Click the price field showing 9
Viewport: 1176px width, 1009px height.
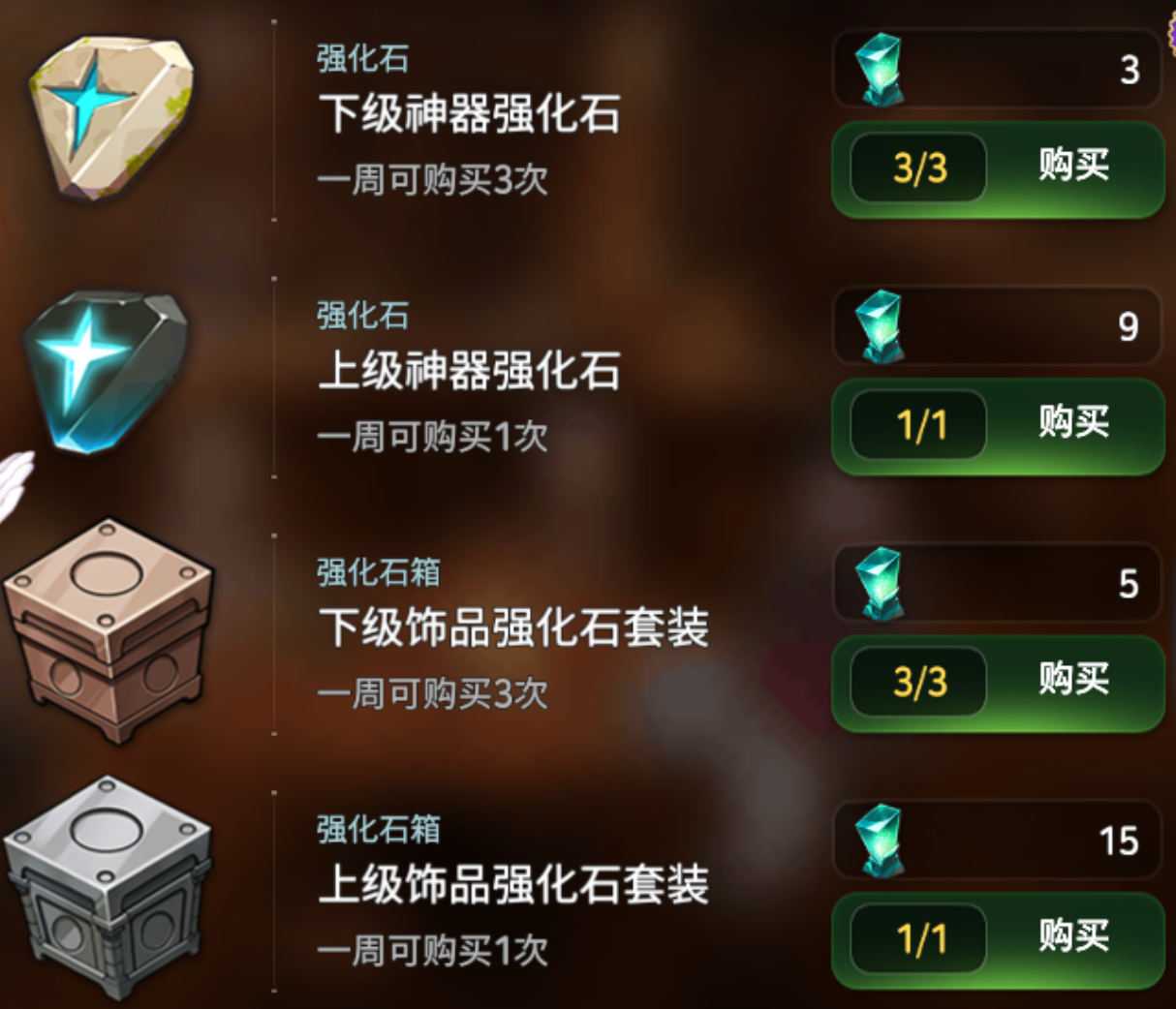click(x=997, y=326)
